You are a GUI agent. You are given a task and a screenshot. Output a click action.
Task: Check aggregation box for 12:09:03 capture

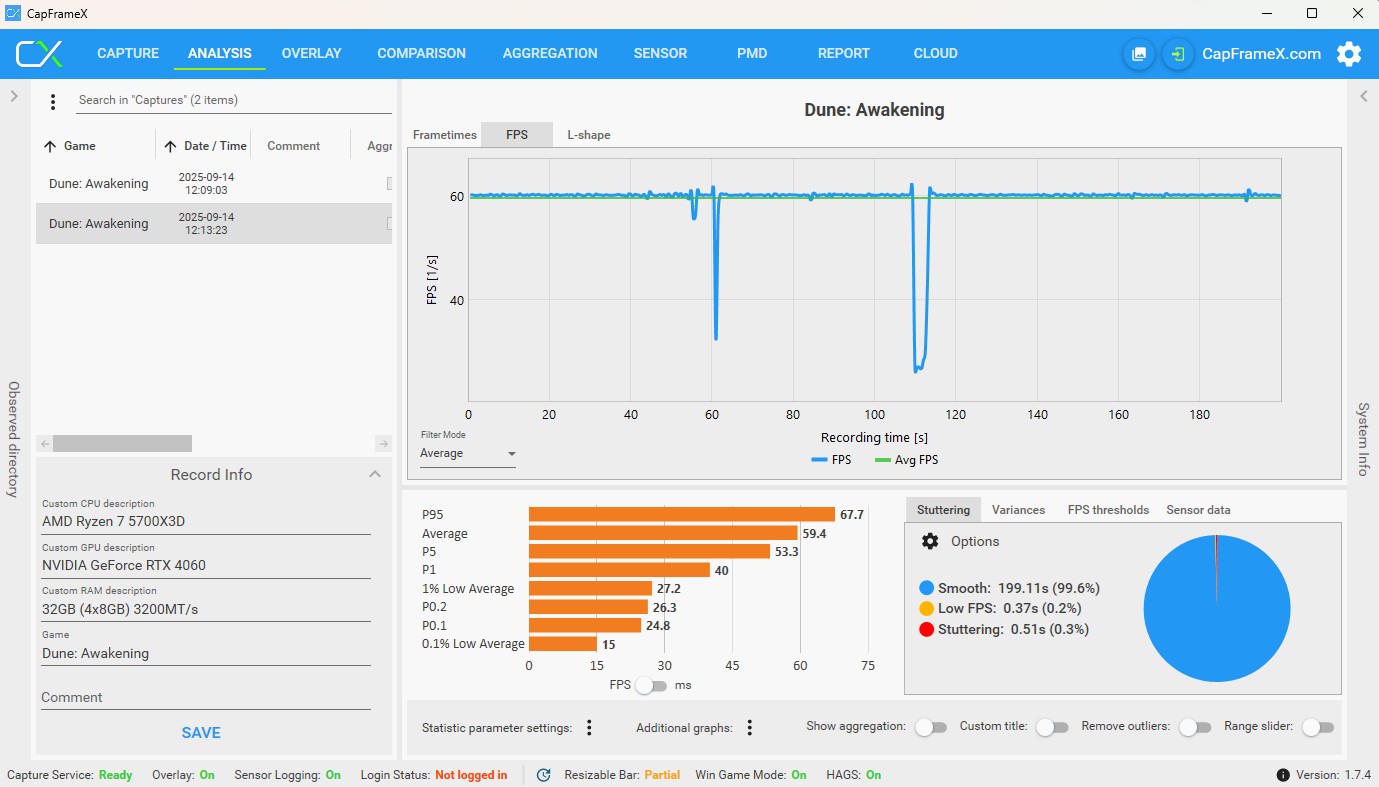pos(389,183)
